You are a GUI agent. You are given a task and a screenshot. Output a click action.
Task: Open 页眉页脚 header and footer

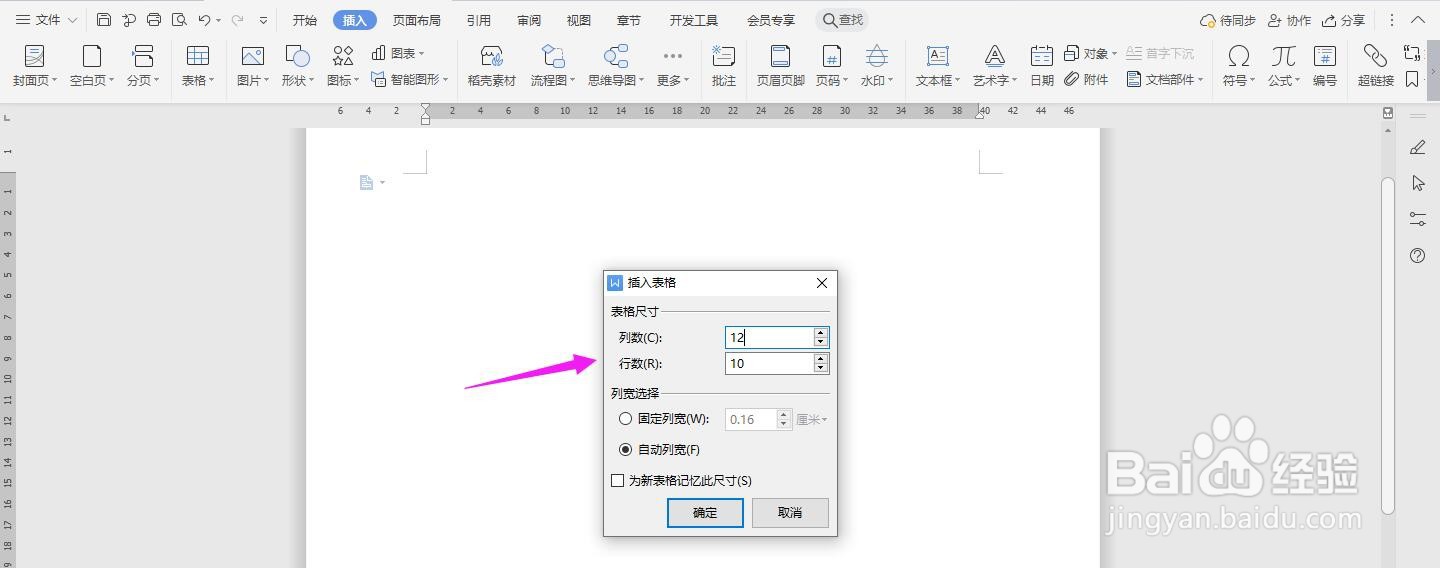coord(780,66)
